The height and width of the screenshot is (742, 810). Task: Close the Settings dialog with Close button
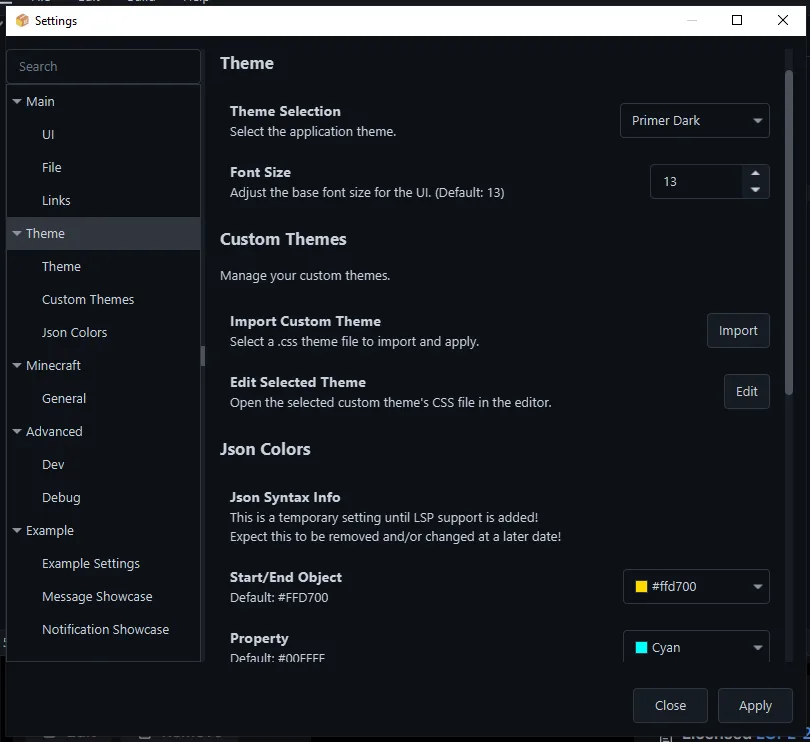[670, 706]
